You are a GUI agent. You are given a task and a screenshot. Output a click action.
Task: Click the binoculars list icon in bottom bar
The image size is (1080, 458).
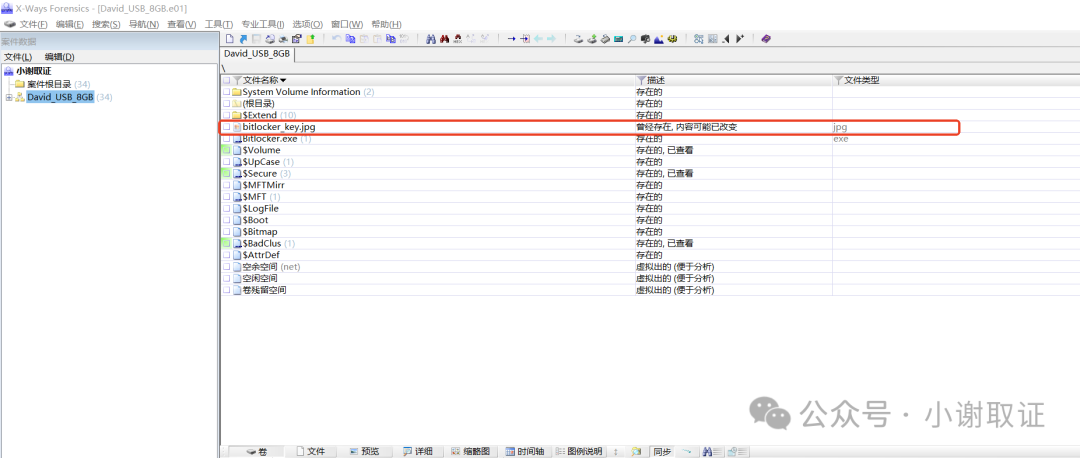(713, 452)
